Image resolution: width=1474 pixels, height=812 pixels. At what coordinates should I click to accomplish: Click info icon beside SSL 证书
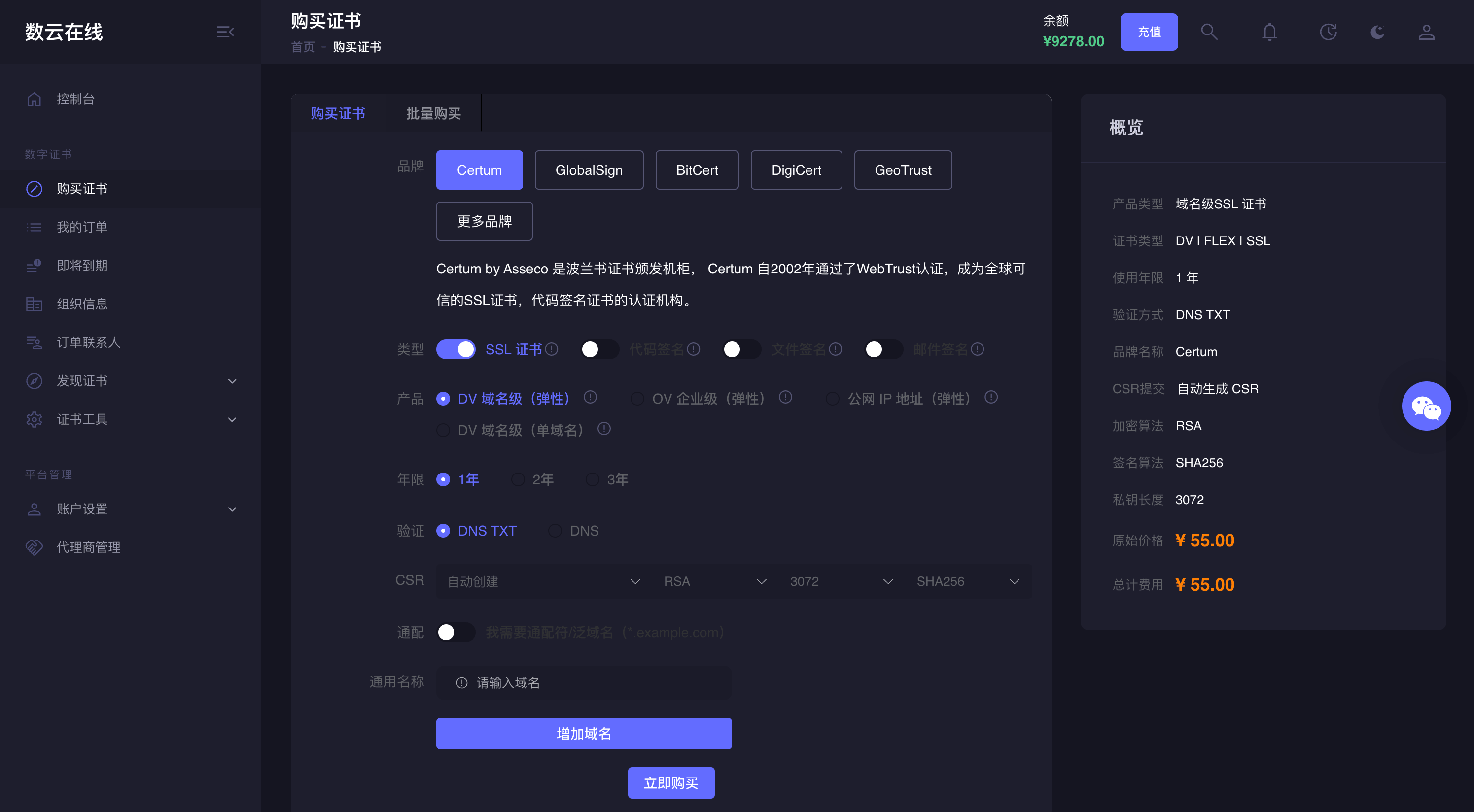pos(552,349)
